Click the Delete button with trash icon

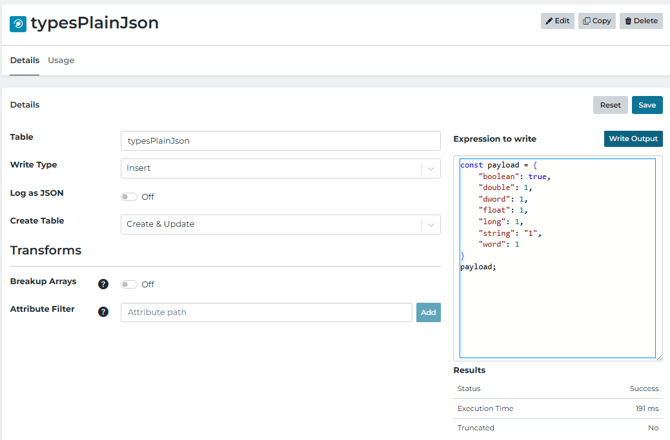tap(641, 21)
